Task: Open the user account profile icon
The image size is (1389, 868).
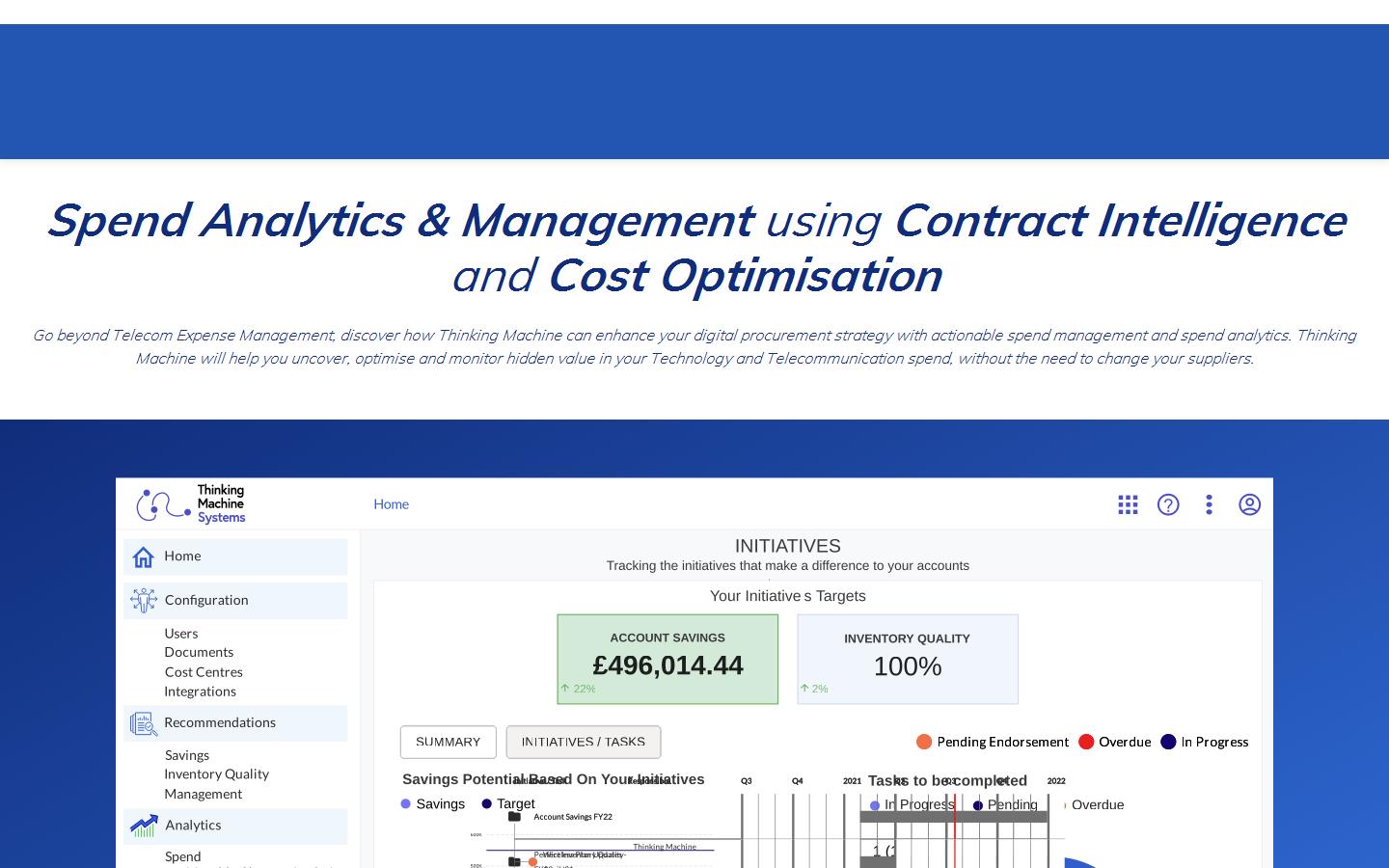Action: [x=1250, y=503]
